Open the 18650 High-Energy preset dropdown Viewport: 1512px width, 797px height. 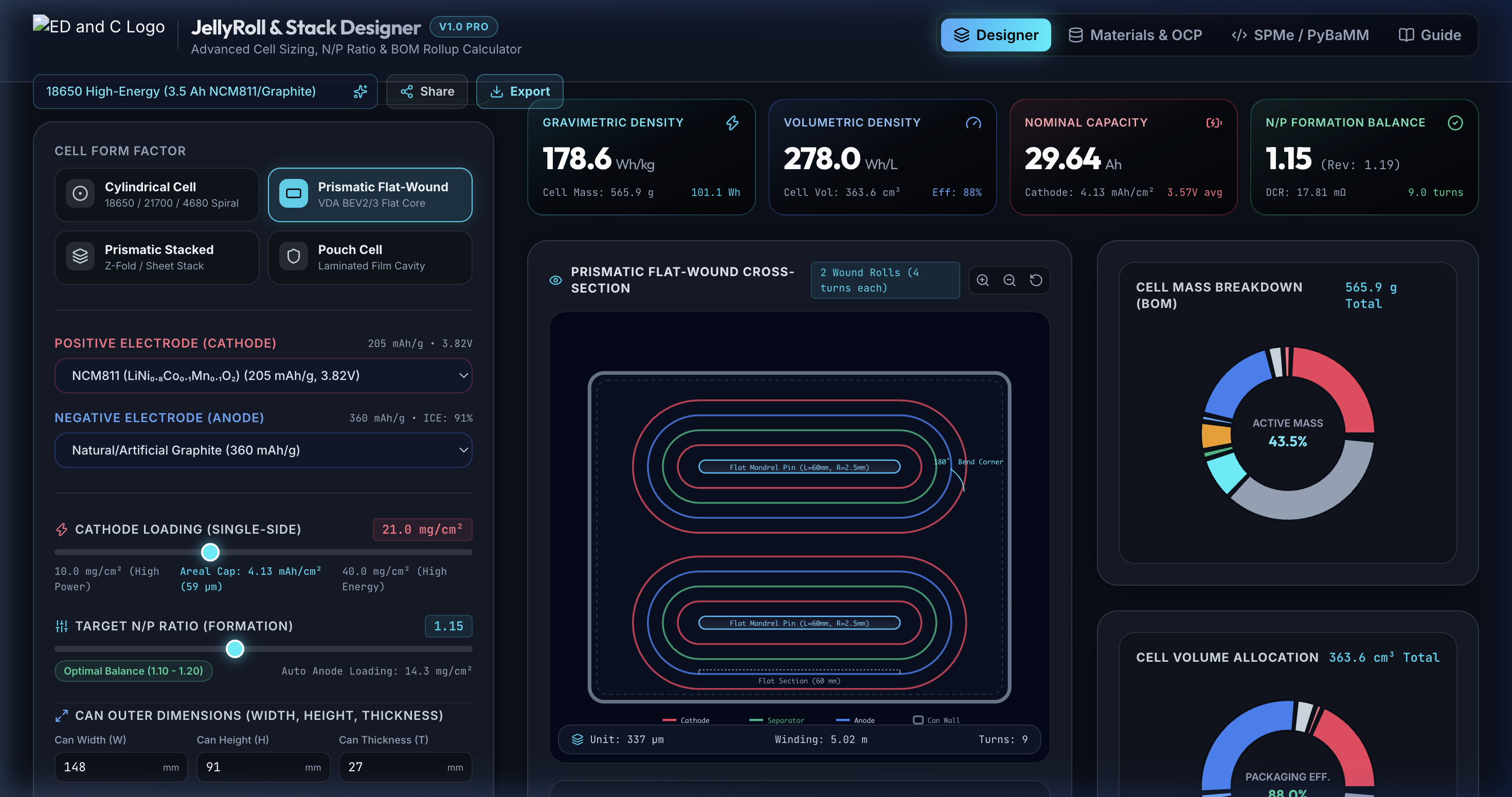click(x=205, y=92)
